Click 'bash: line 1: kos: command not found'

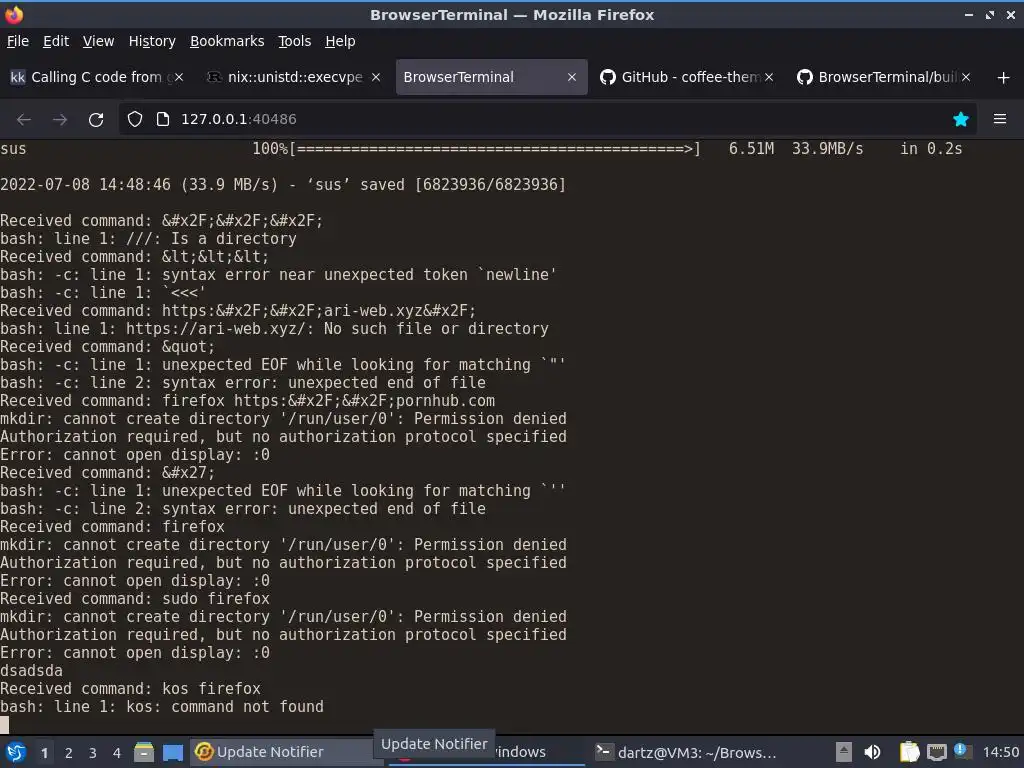[161, 707]
